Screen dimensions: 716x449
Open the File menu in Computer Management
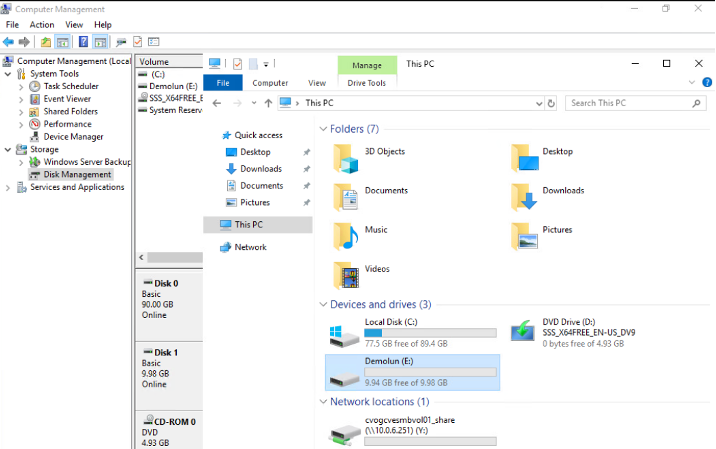coord(12,25)
